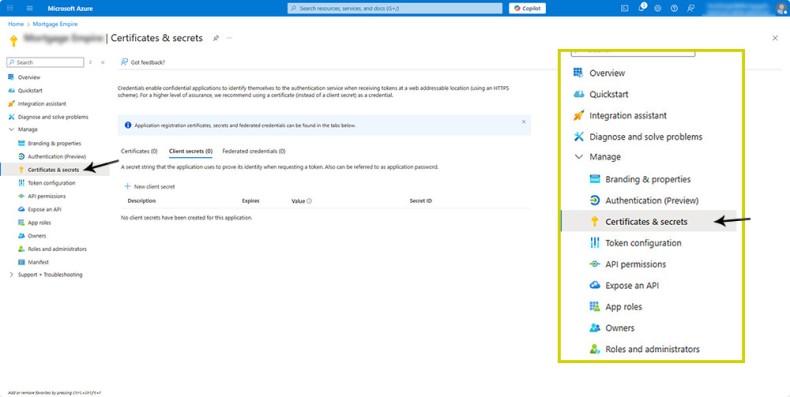Open the app launcher grid icon in the top bar

coord(10,9)
